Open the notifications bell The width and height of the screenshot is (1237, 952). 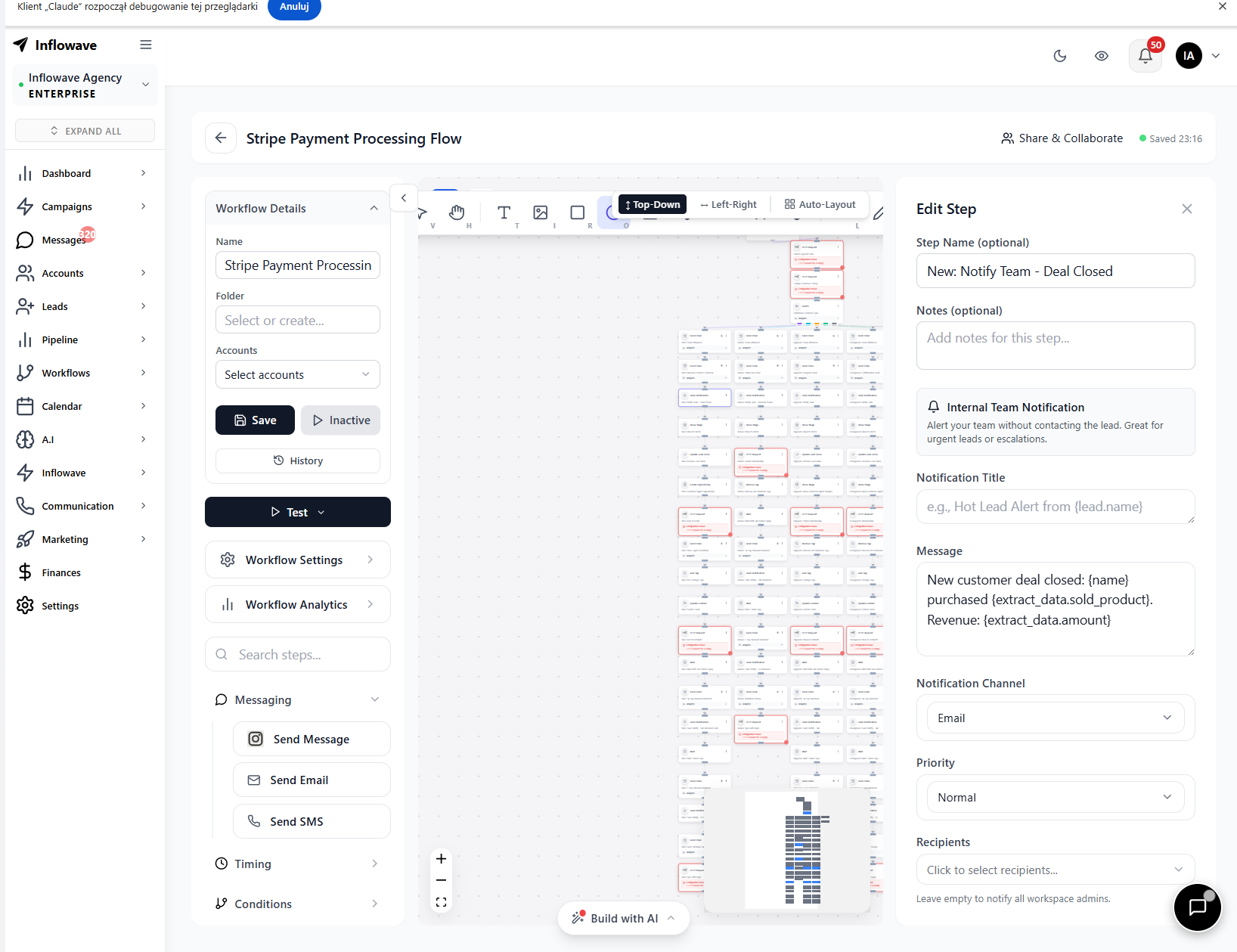point(1145,56)
